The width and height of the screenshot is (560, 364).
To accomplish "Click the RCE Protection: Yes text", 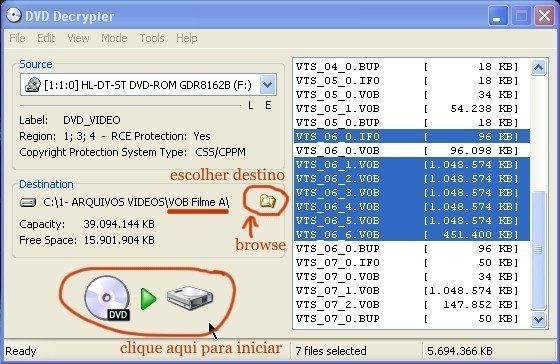I will 160,136.
